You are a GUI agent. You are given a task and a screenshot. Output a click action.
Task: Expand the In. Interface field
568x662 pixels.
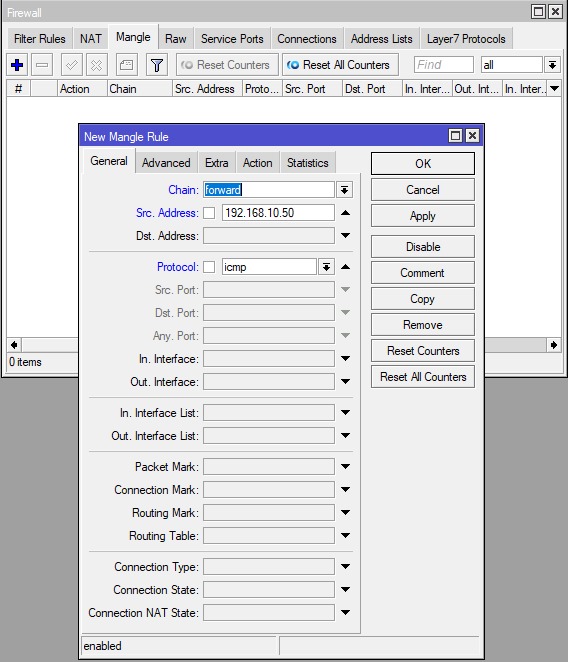tap(345, 358)
